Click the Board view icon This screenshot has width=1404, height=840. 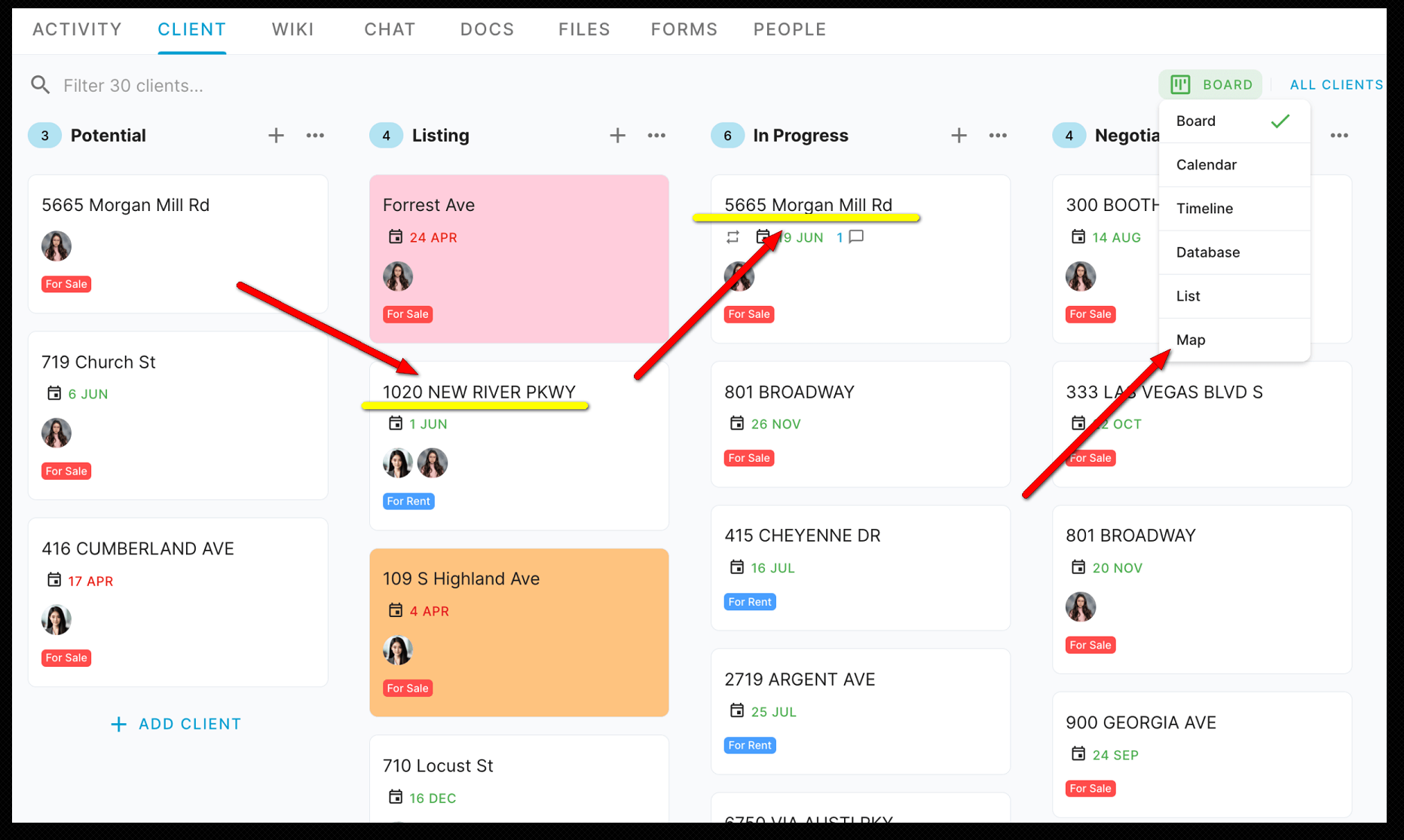tap(1180, 84)
